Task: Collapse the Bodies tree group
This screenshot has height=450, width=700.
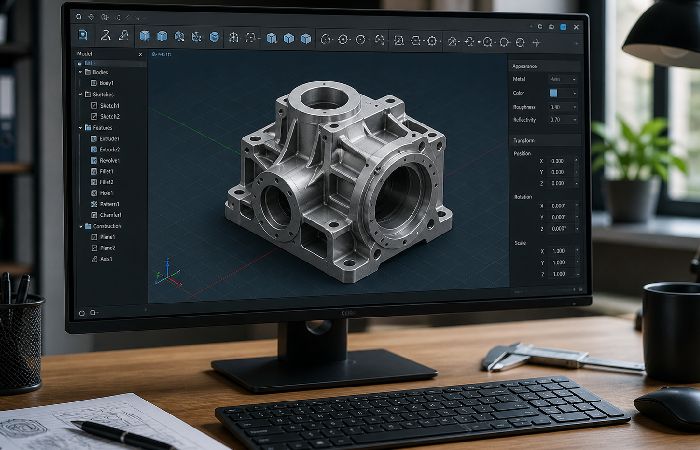Action: click(x=81, y=72)
